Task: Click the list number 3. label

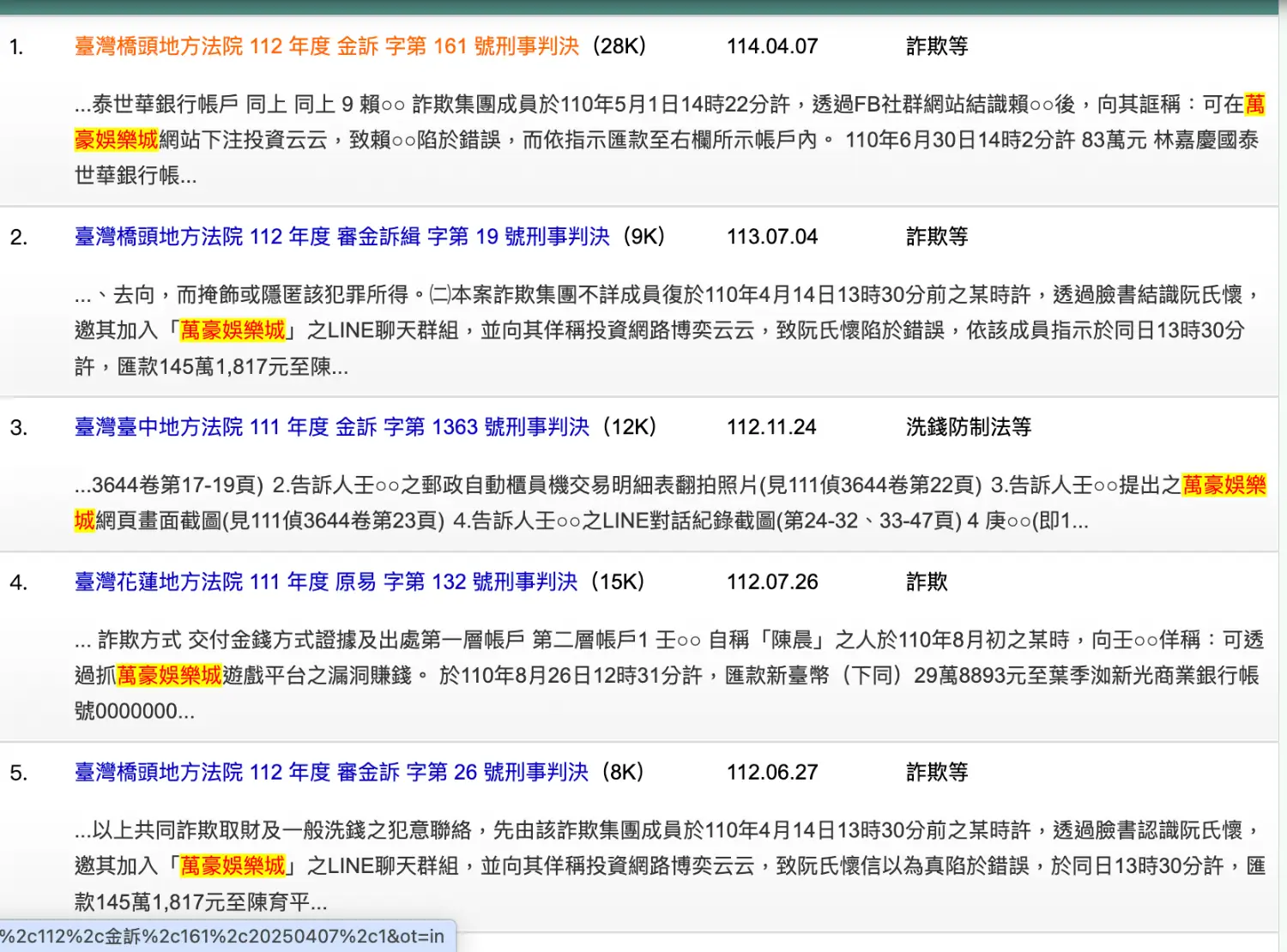Action: point(19,426)
